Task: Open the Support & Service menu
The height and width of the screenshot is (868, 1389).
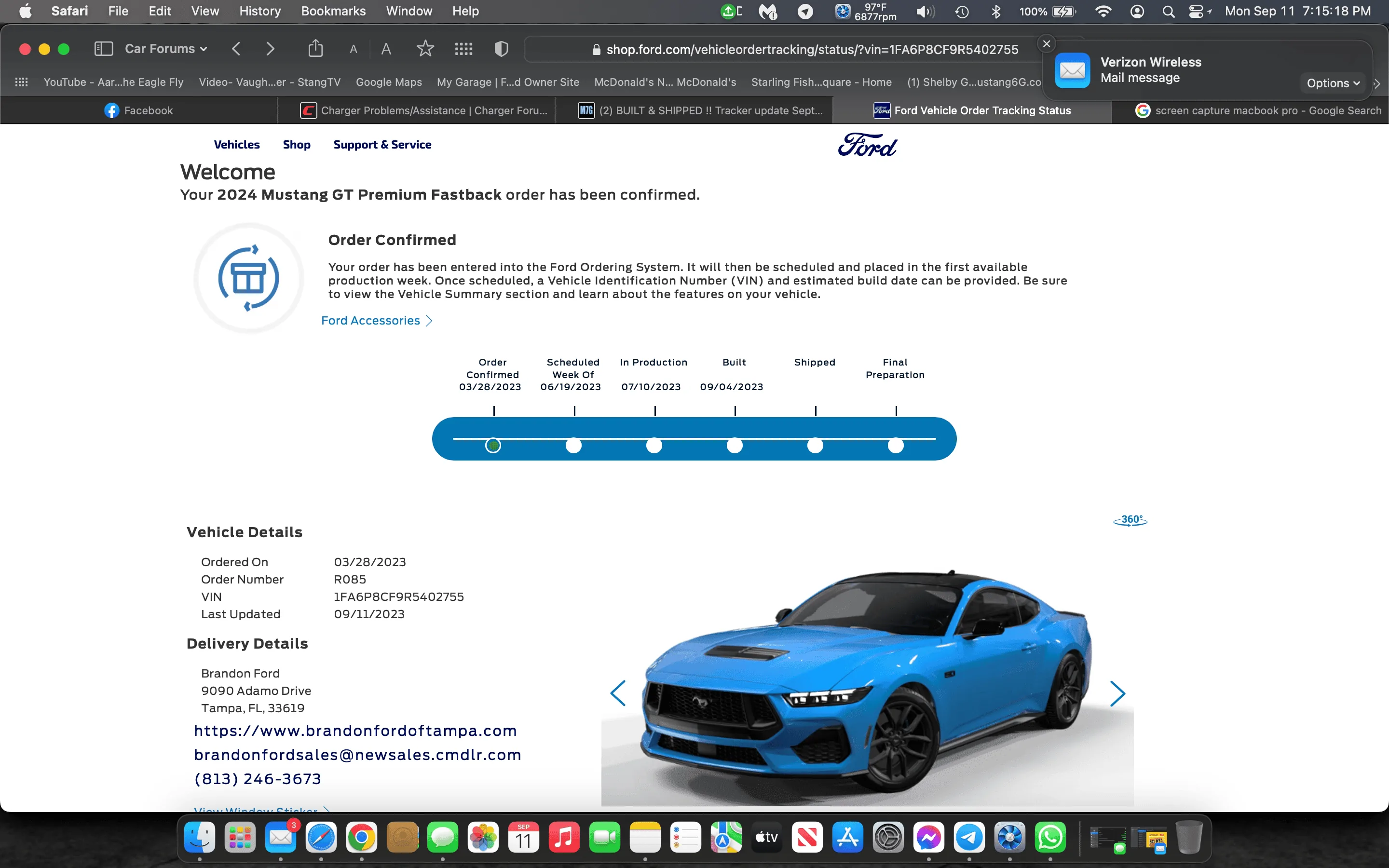Action: click(382, 145)
